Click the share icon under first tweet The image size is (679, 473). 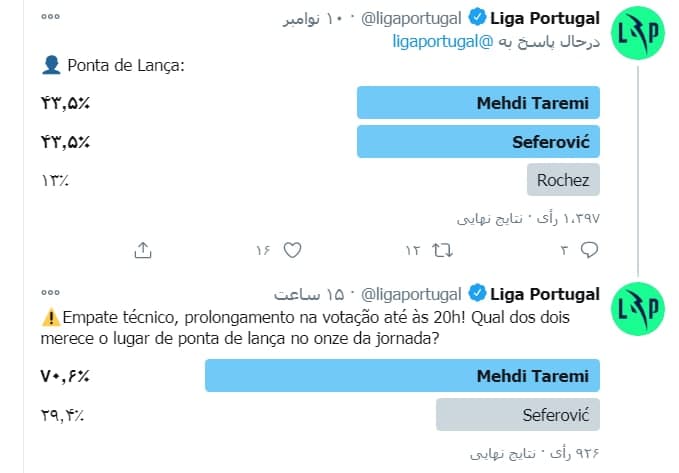click(143, 249)
